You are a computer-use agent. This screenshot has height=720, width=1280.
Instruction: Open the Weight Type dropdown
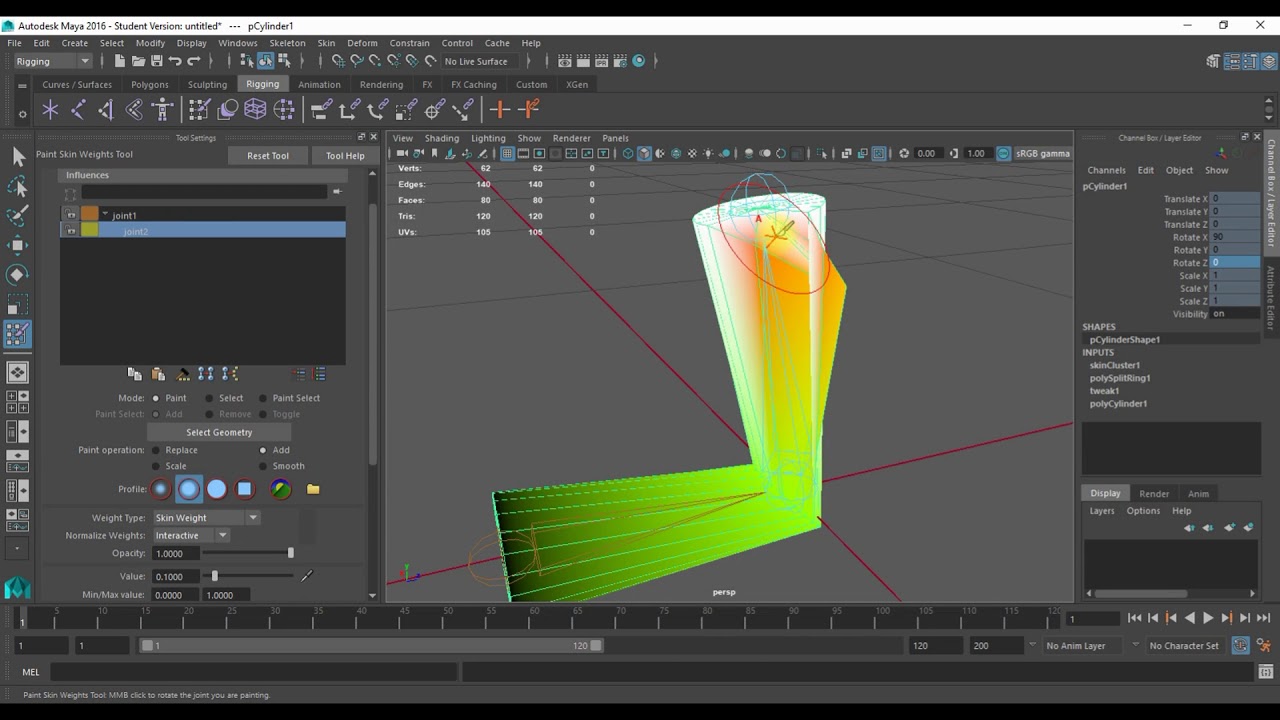point(205,518)
